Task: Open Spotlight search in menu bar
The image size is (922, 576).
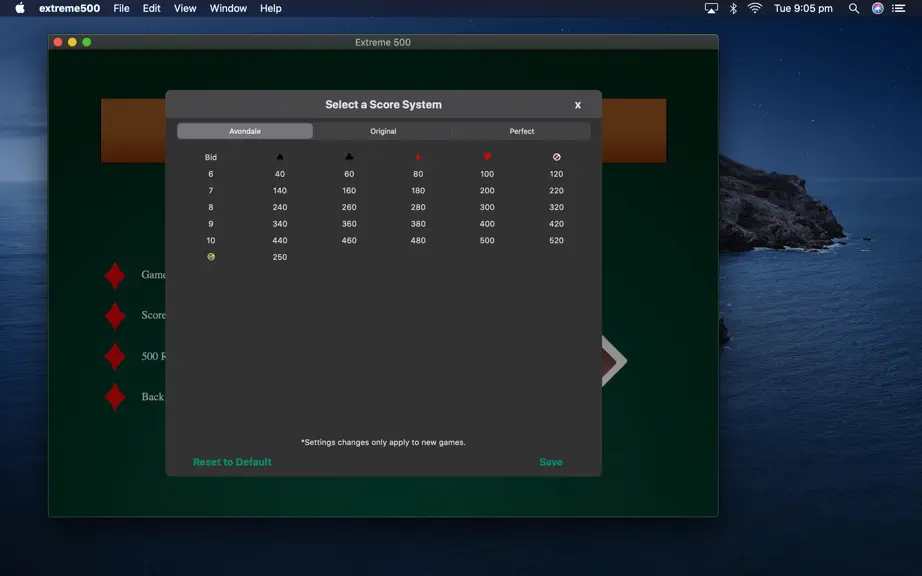Action: click(854, 8)
